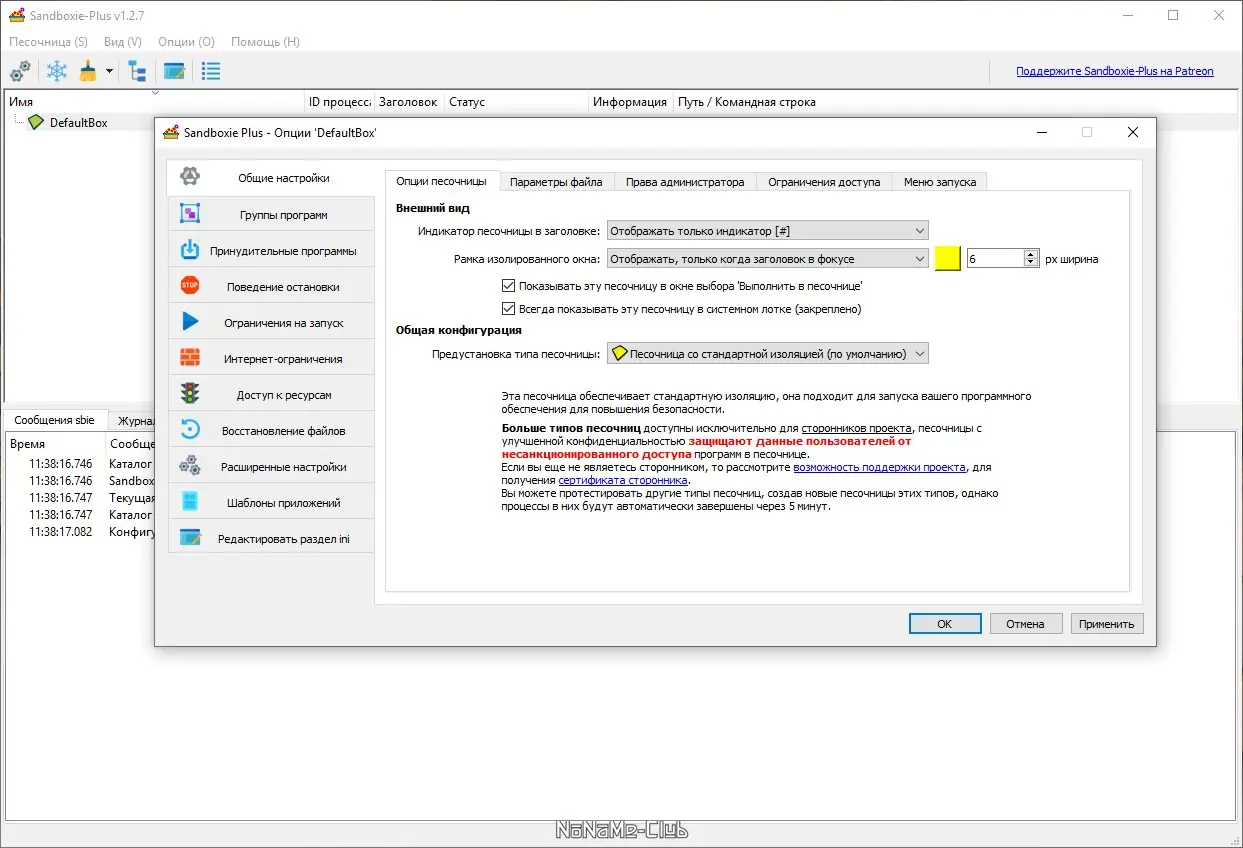Viewport: 1243px width, 848px height.
Task: Increase border width with stepper up arrow
Action: click(x=1031, y=254)
